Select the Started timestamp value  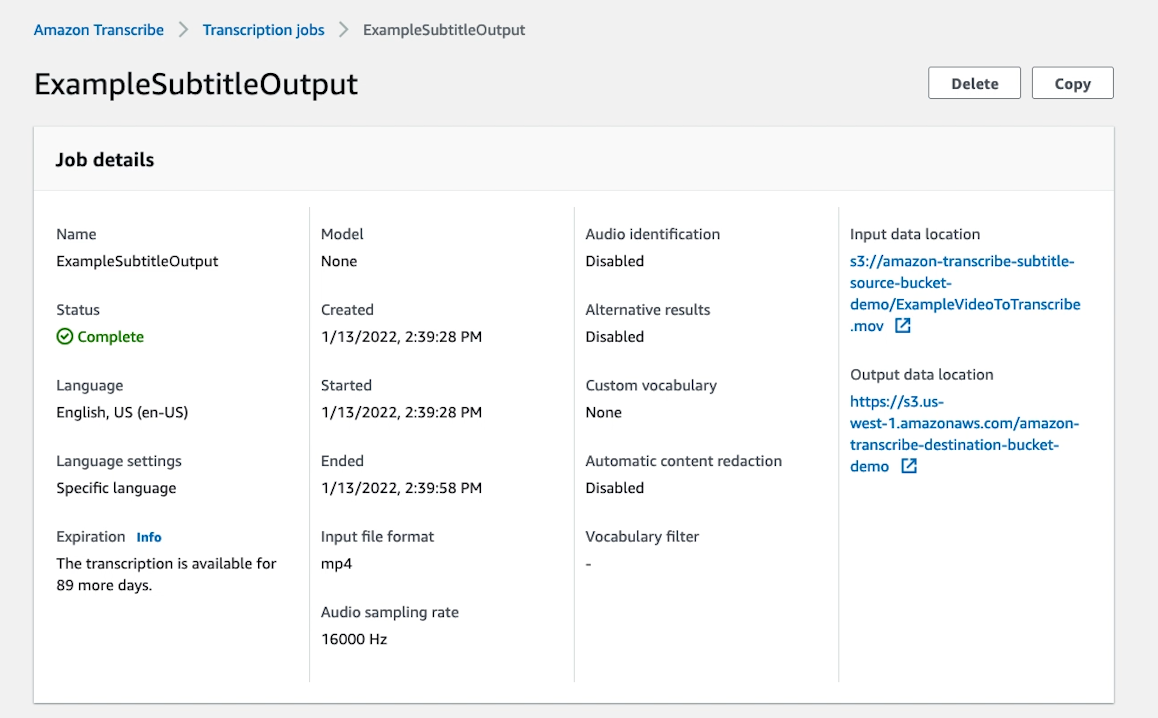click(401, 412)
